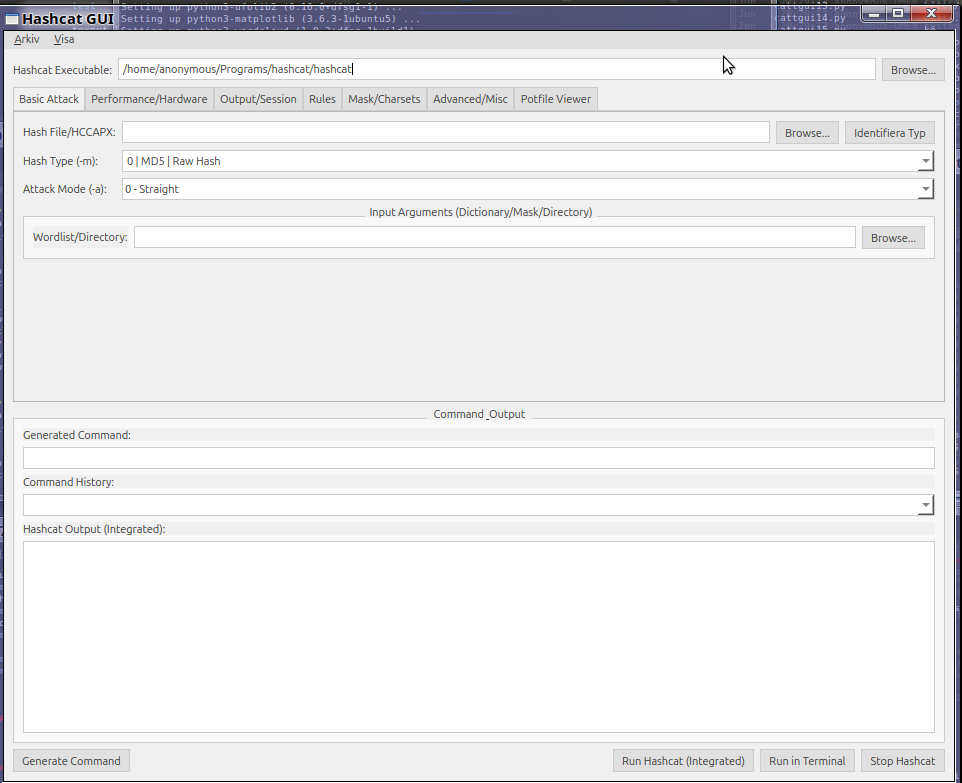Open the Output/Session tab

(x=258, y=99)
